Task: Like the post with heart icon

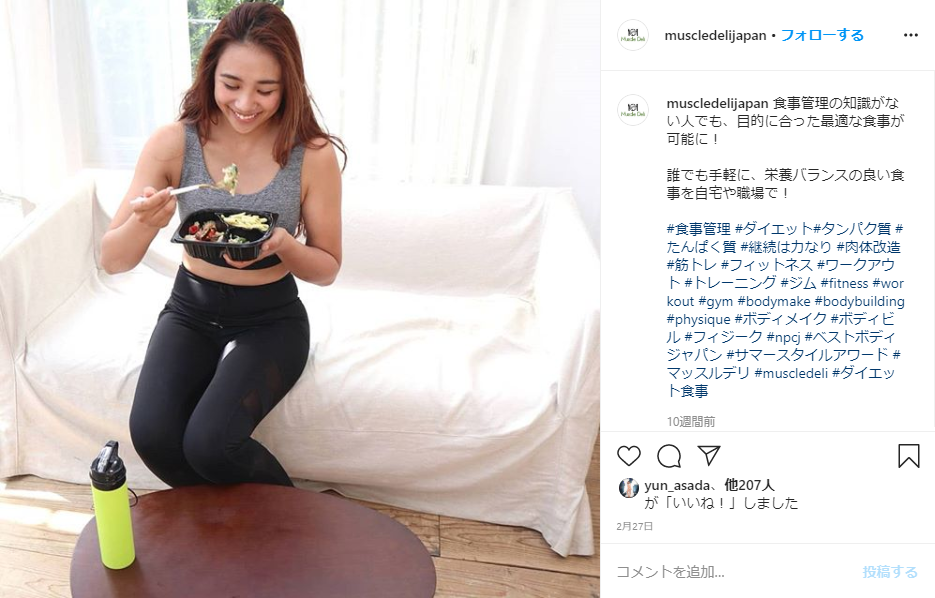Action: [x=629, y=456]
